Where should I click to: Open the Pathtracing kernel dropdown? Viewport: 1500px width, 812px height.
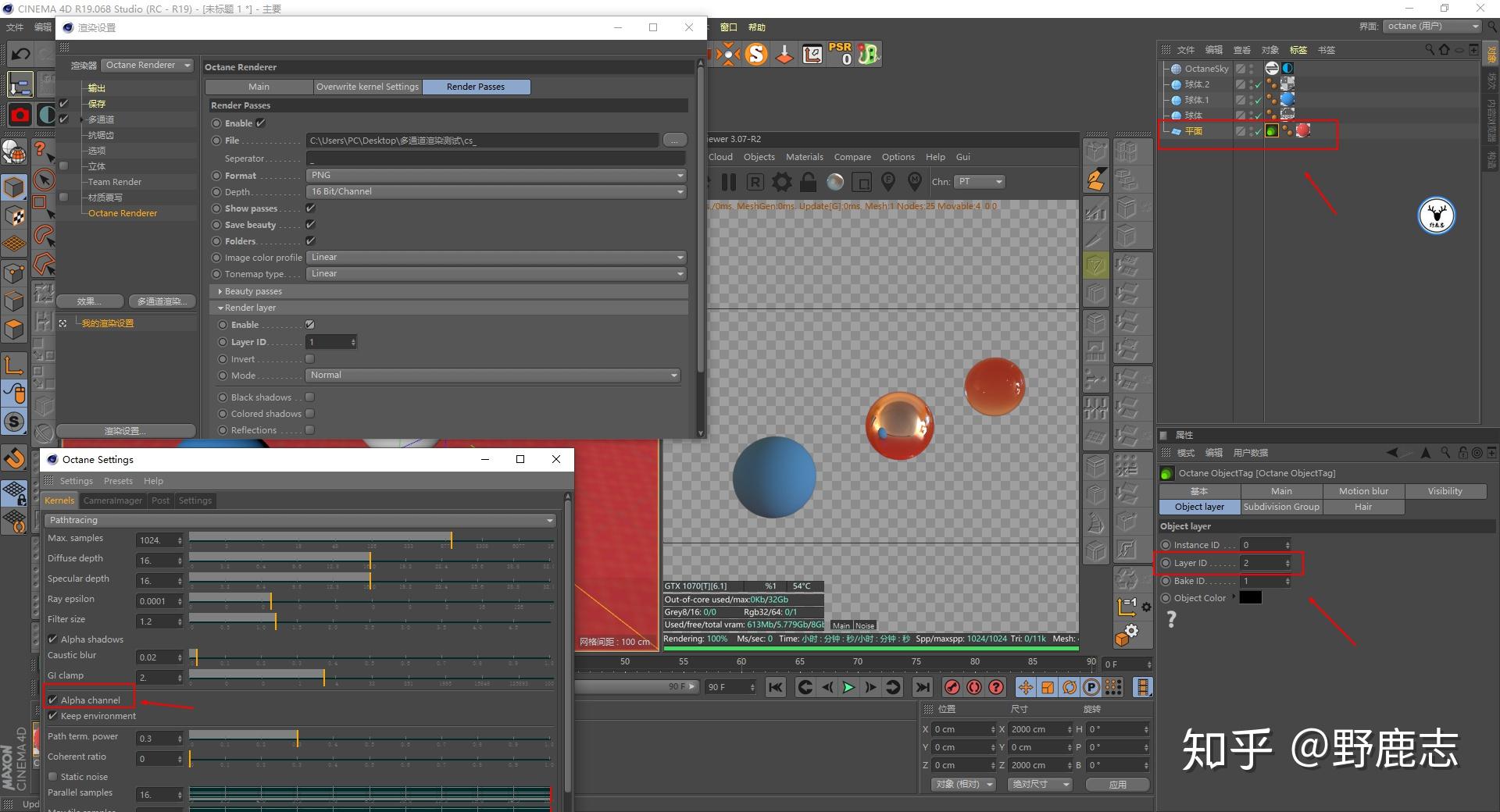coord(299,520)
